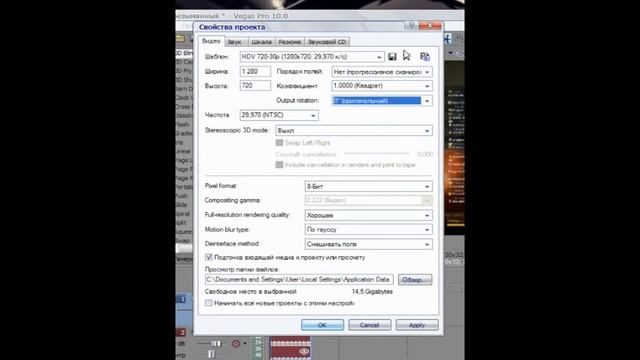The image size is (640, 360).
Task: Click the Обзор browse button
Action: click(415, 280)
